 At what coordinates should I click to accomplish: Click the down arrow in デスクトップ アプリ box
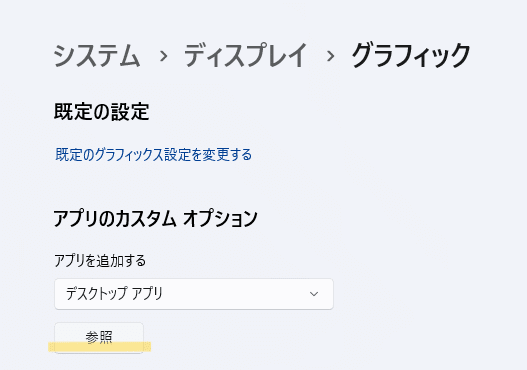[314, 294]
